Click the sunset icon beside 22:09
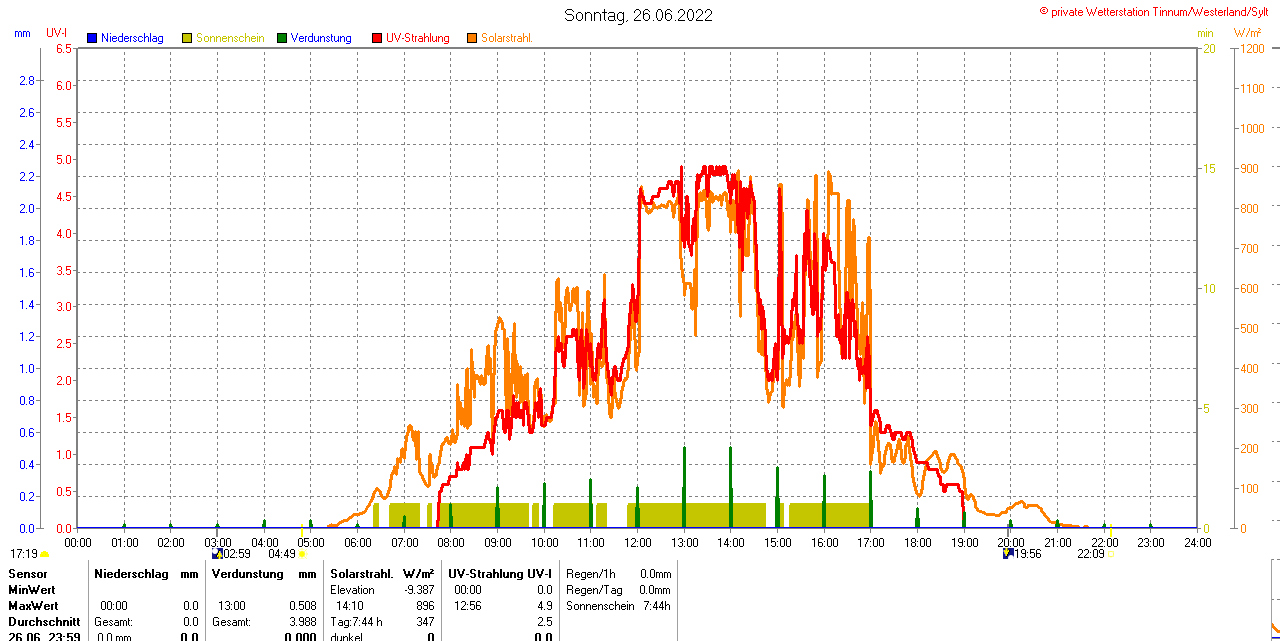This screenshot has width=1280, height=641. [1111, 554]
